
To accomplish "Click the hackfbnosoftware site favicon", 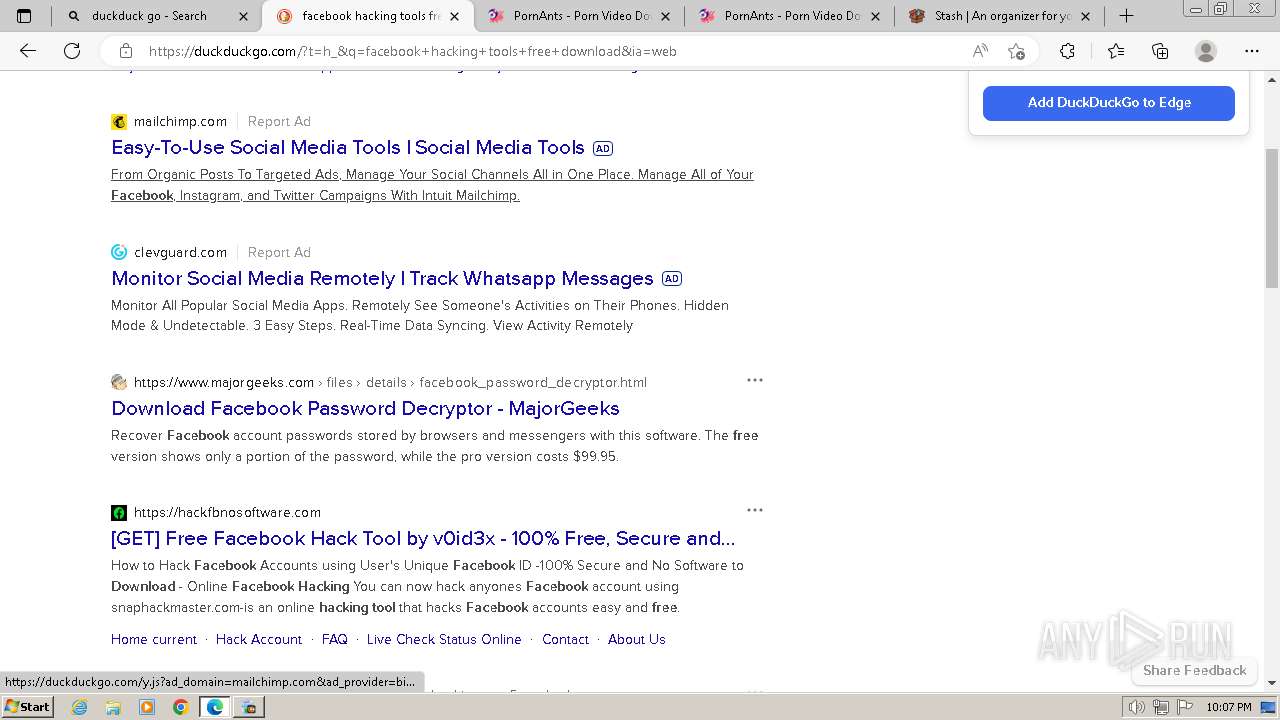I will click(119, 513).
